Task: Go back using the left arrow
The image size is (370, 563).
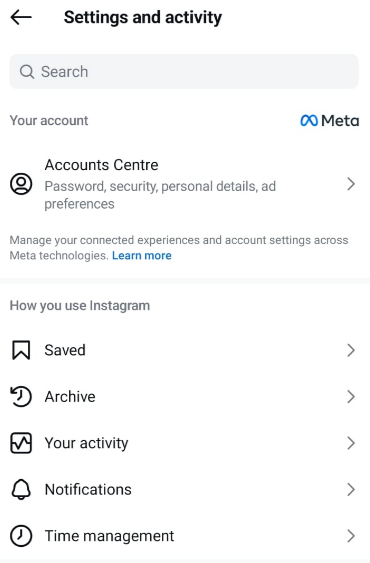Action: point(21,17)
